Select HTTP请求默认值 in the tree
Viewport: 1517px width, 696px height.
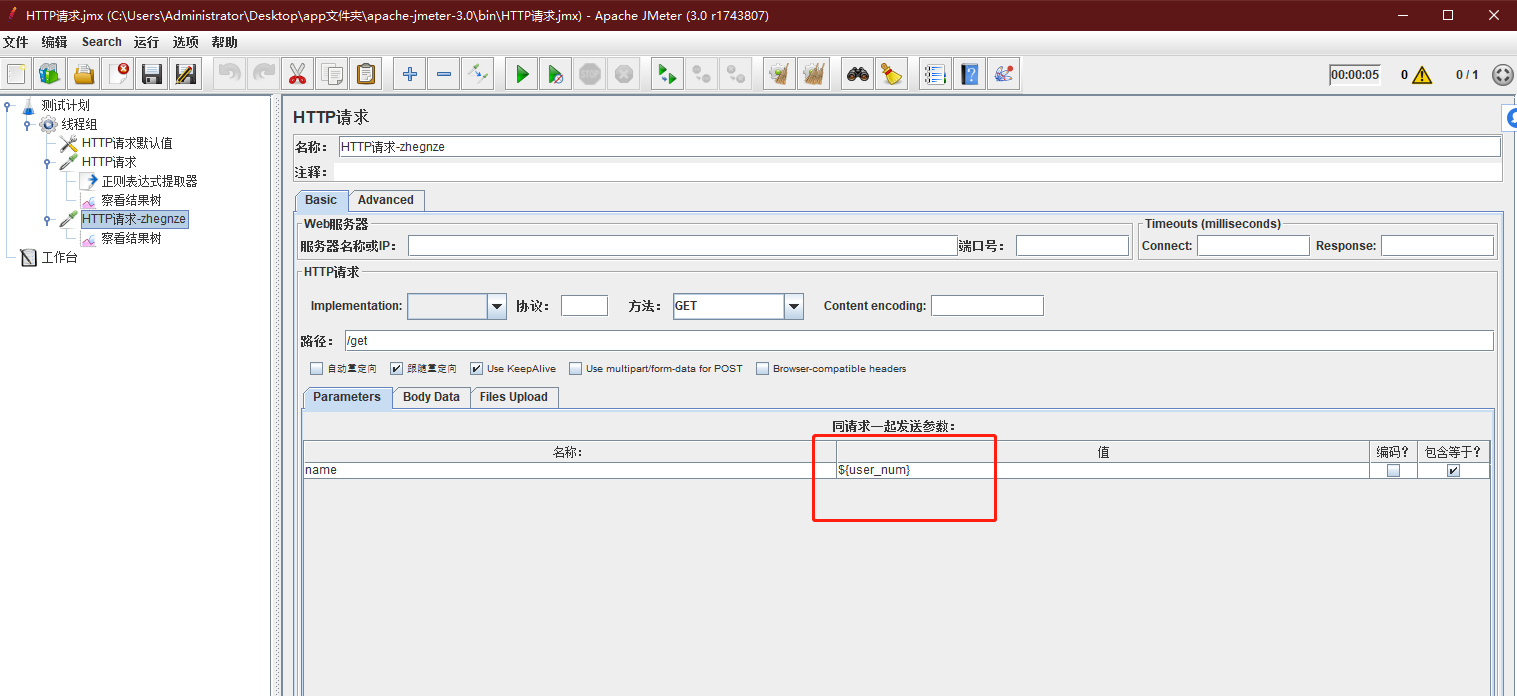[127, 143]
